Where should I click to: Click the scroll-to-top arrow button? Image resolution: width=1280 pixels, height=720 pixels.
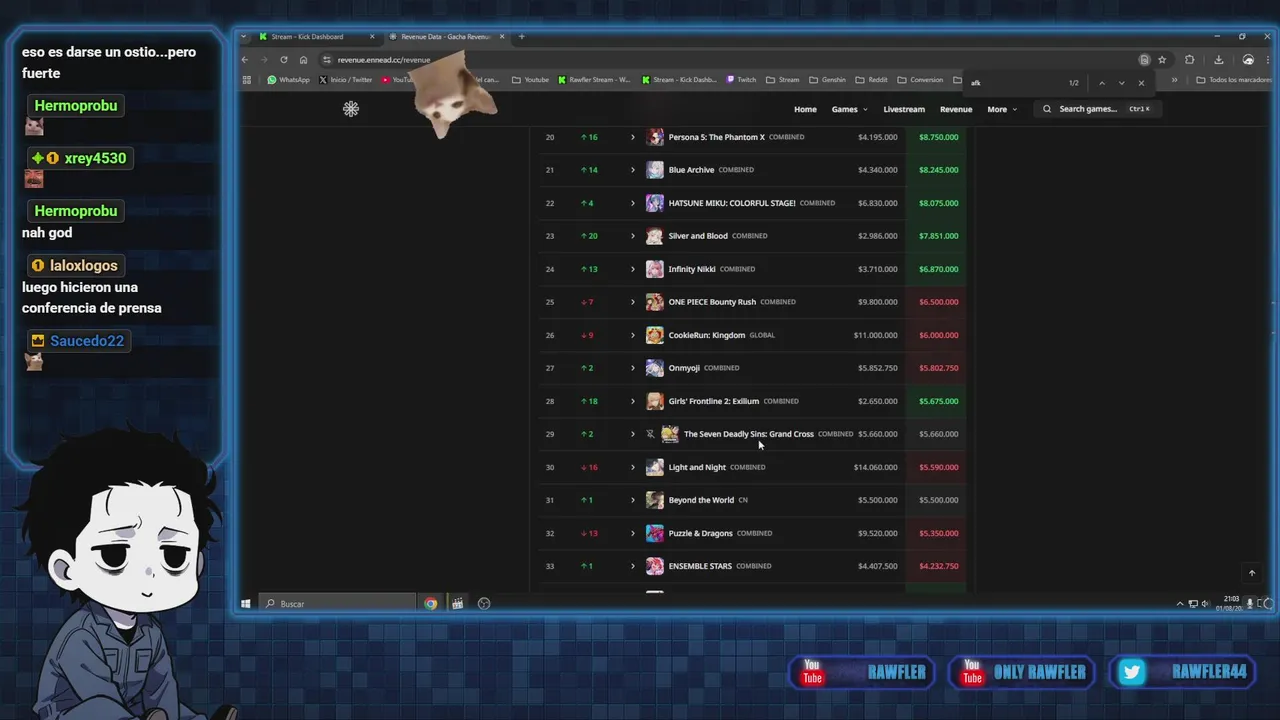(x=1251, y=573)
